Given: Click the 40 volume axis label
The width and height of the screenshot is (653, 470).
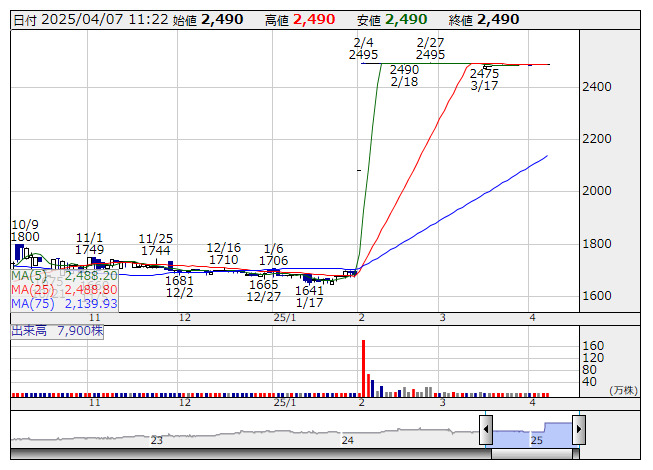Looking at the screenshot, I should pyautogui.click(x=590, y=381).
